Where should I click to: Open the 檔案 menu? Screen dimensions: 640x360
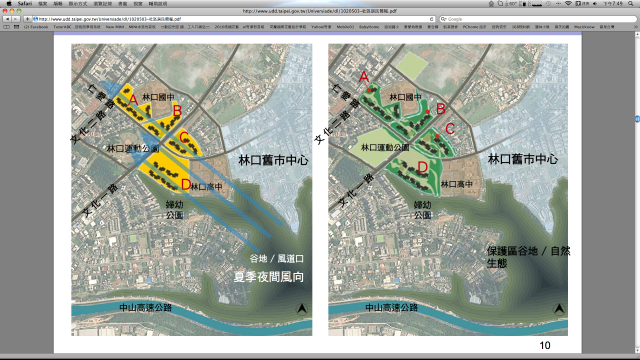42,3
